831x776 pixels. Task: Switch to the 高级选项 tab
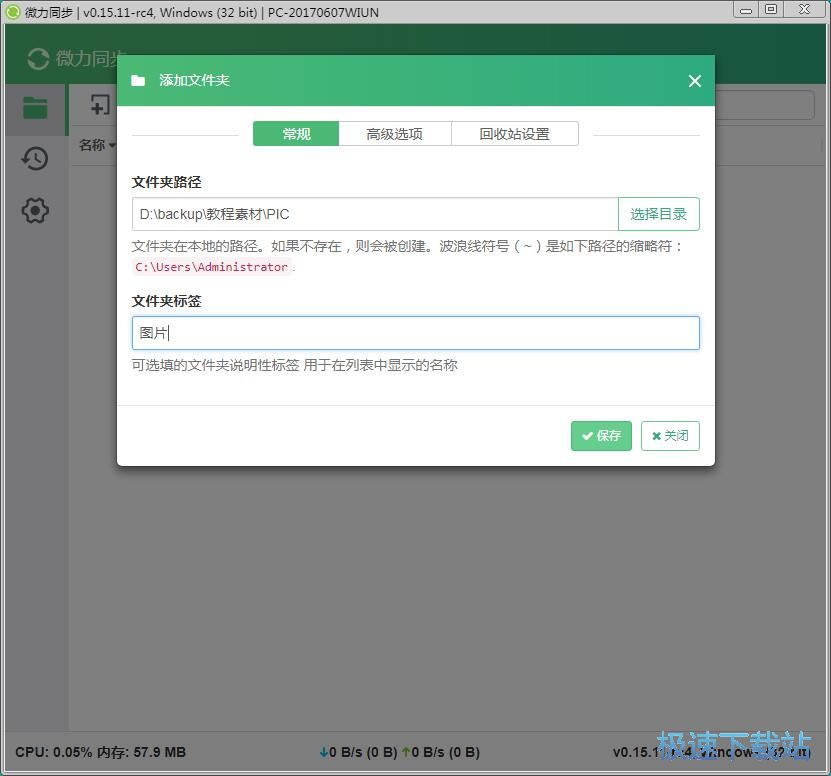395,132
